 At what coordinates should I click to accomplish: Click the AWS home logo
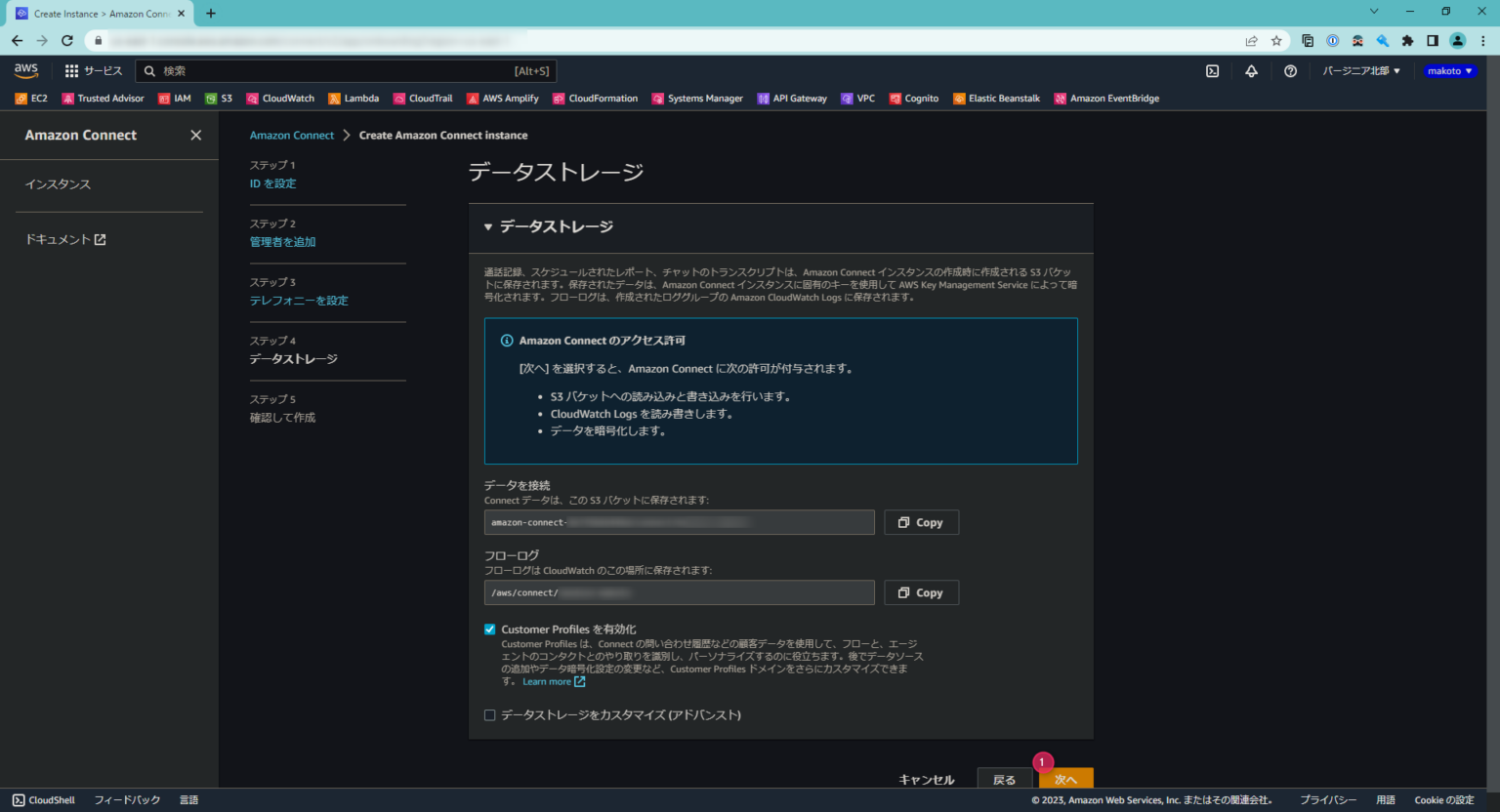click(25, 70)
